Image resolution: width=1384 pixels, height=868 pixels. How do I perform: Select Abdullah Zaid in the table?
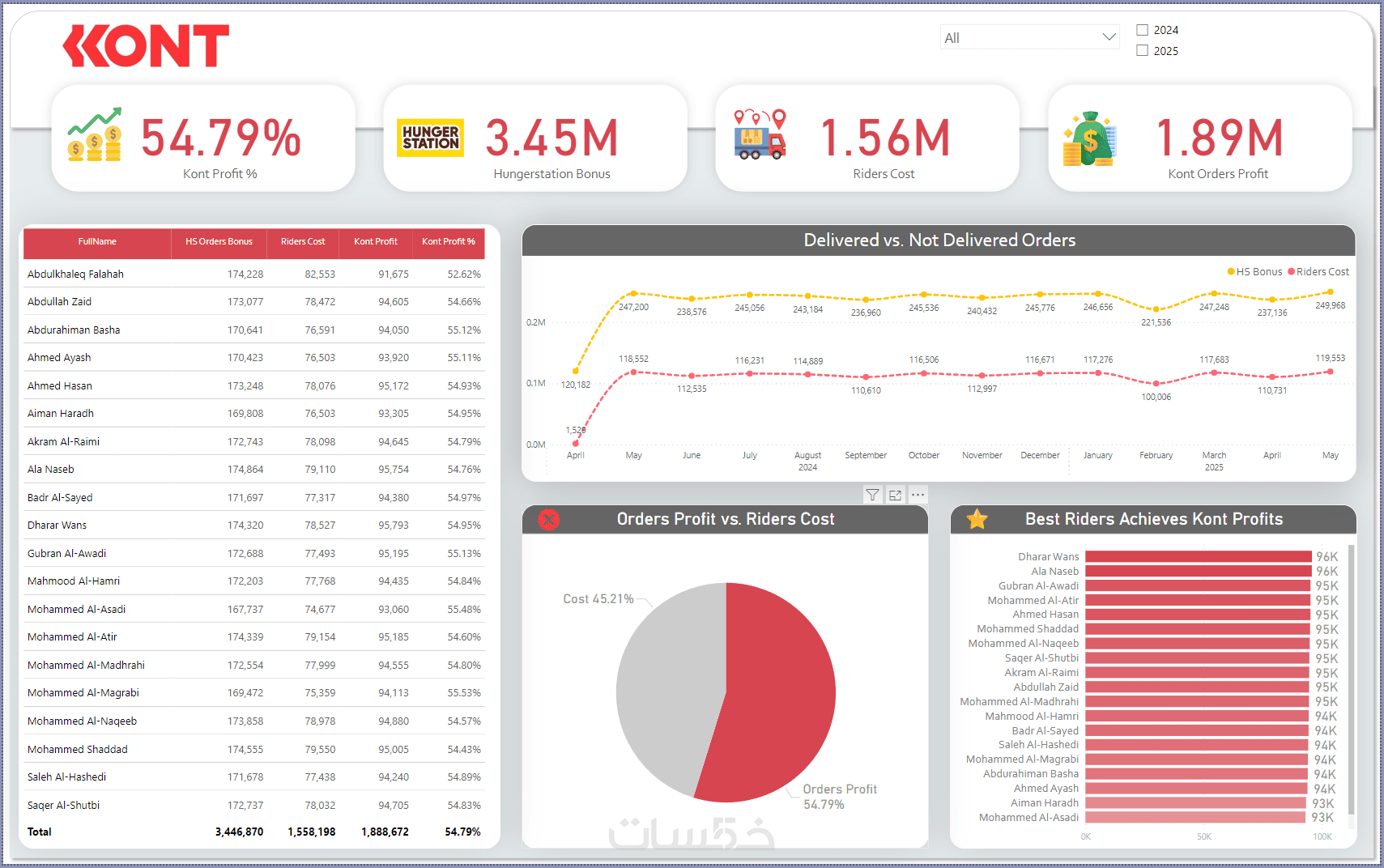click(59, 301)
